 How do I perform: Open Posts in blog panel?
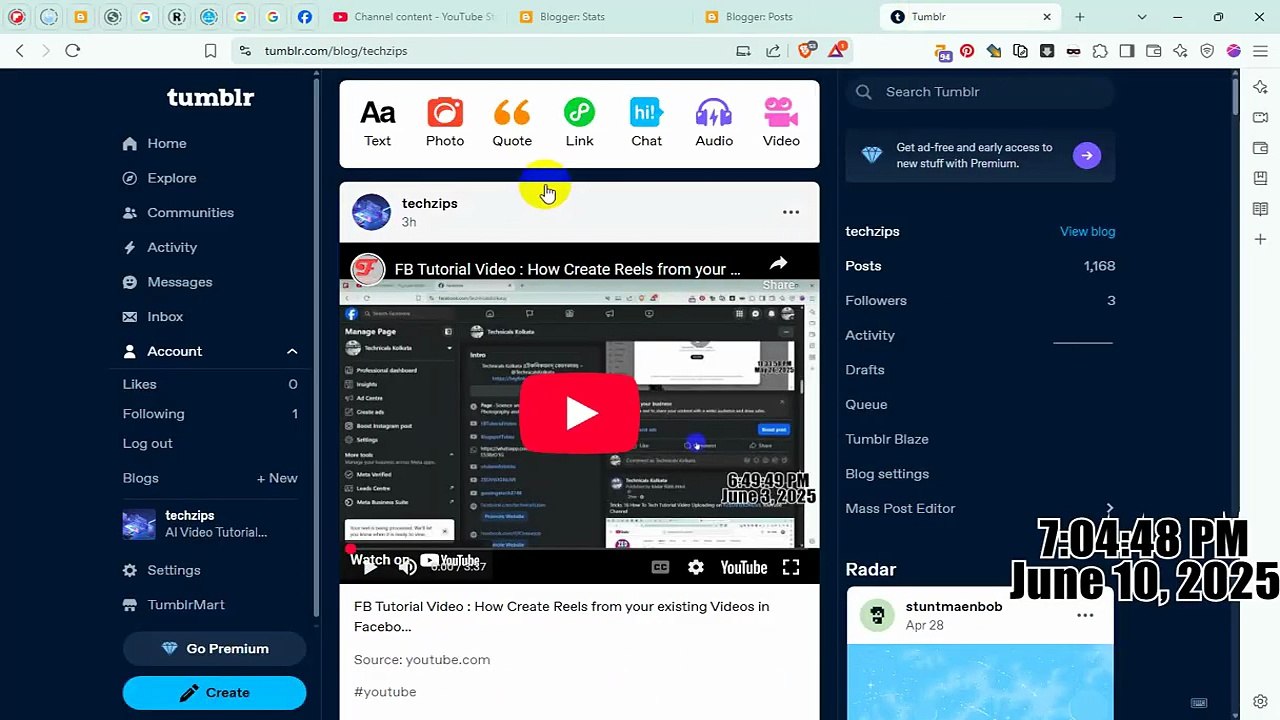980,266
